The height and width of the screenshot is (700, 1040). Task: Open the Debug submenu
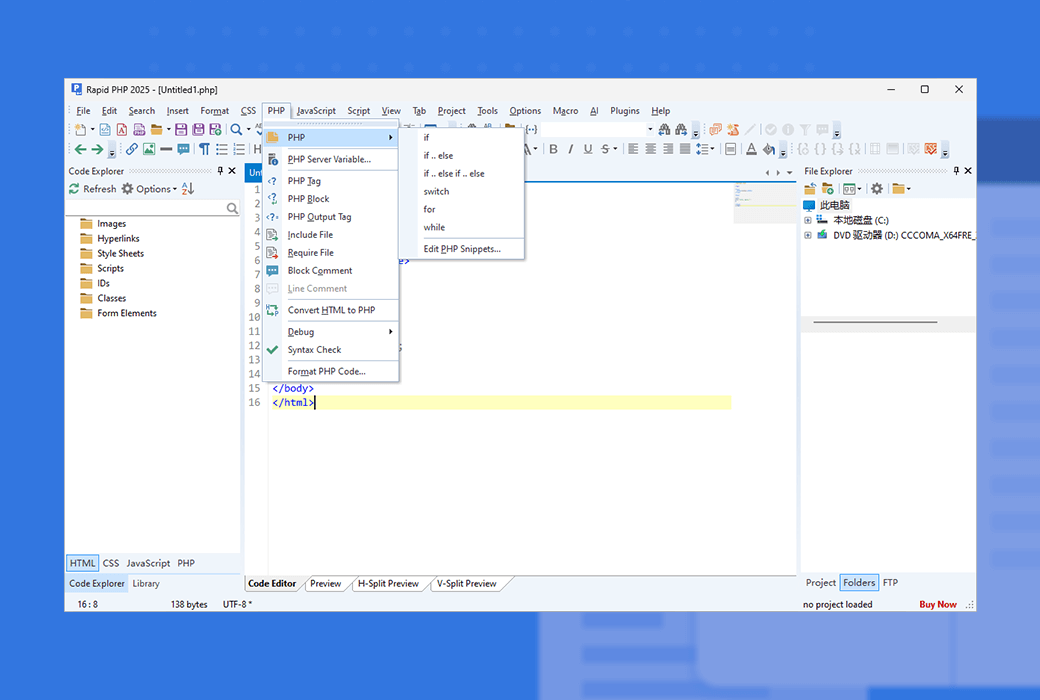pyautogui.click(x=332, y=332)
